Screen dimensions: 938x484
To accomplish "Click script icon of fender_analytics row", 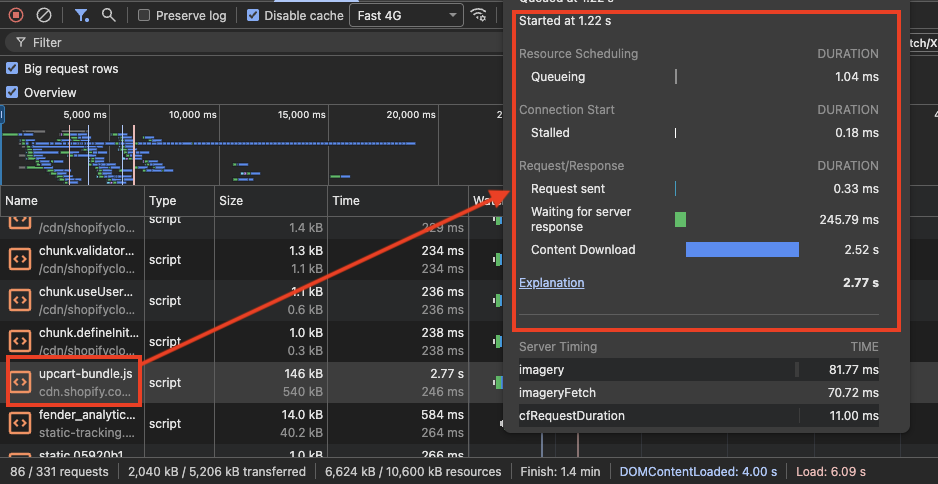I will (x=20, y=422).
